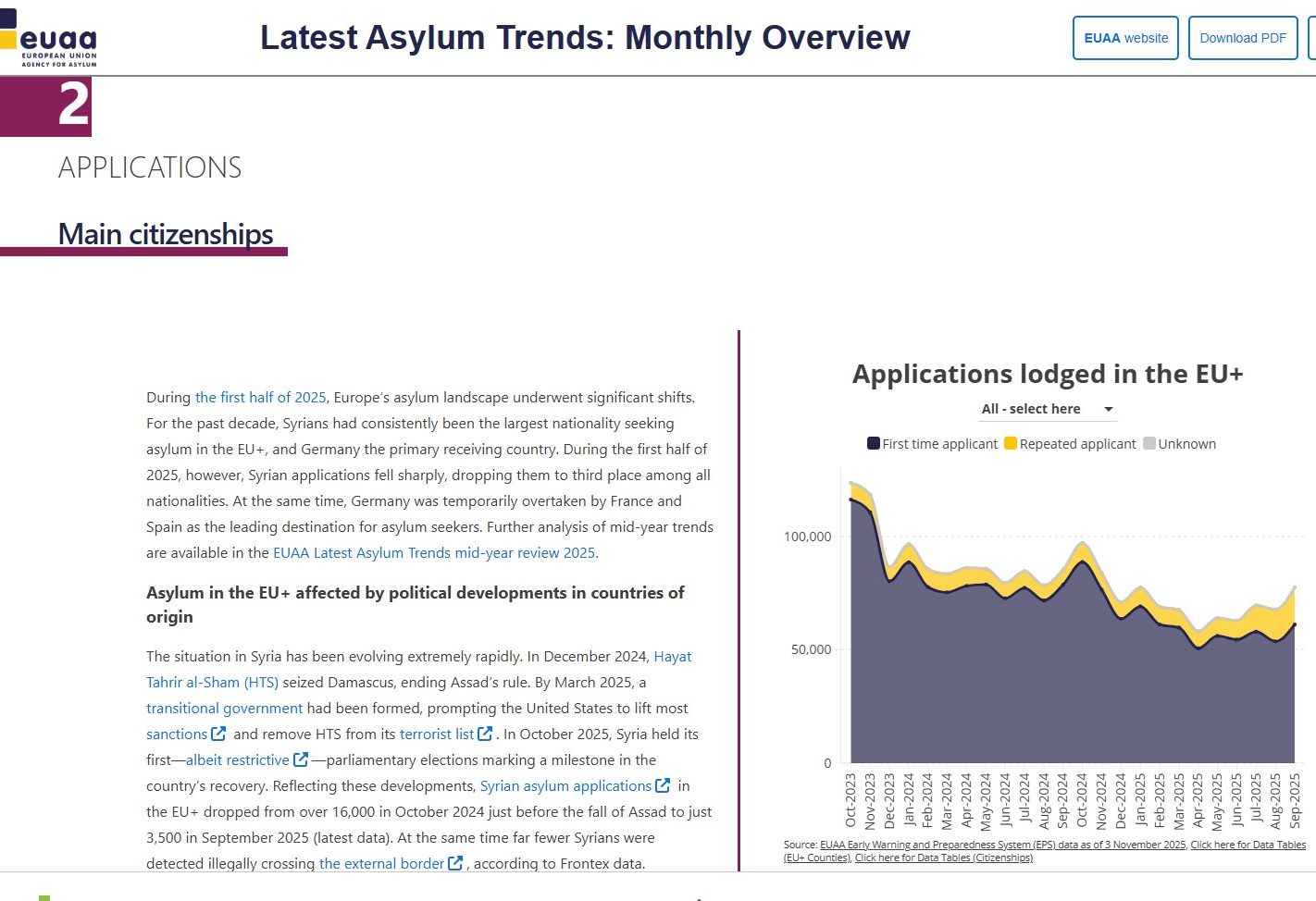Toggle First time applicant legend series
The image size is (1316, 901).
tap(932, 444)
